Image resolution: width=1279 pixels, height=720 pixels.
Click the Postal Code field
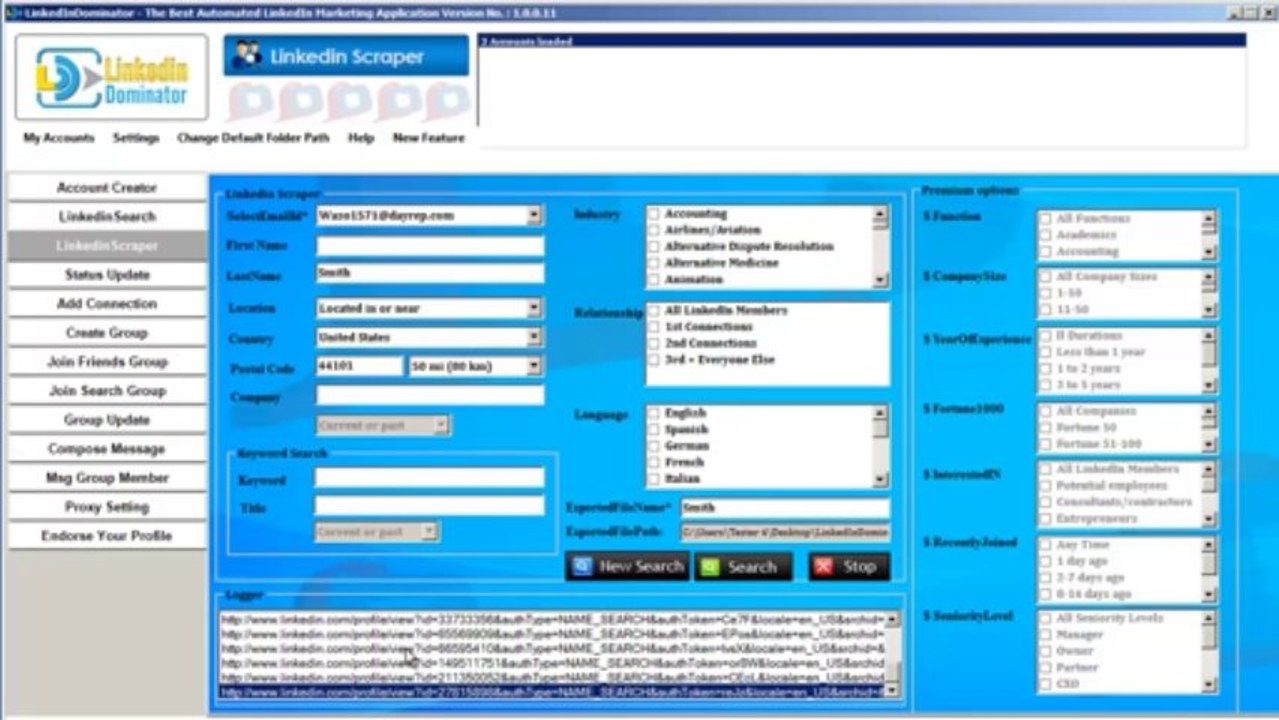click(360, 367)
